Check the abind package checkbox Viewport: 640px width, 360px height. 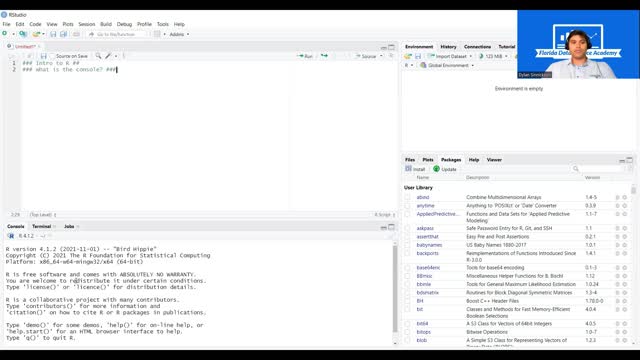[407, 197]
